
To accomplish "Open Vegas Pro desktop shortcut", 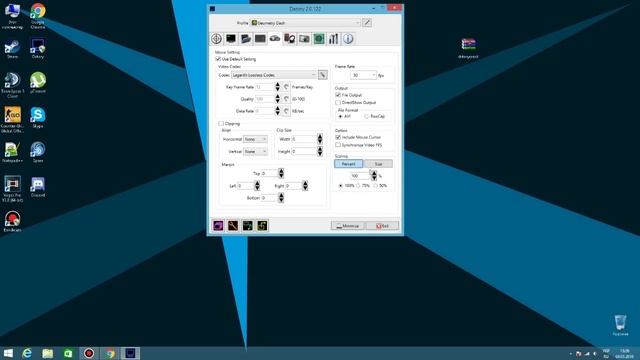I will point(12,189).
